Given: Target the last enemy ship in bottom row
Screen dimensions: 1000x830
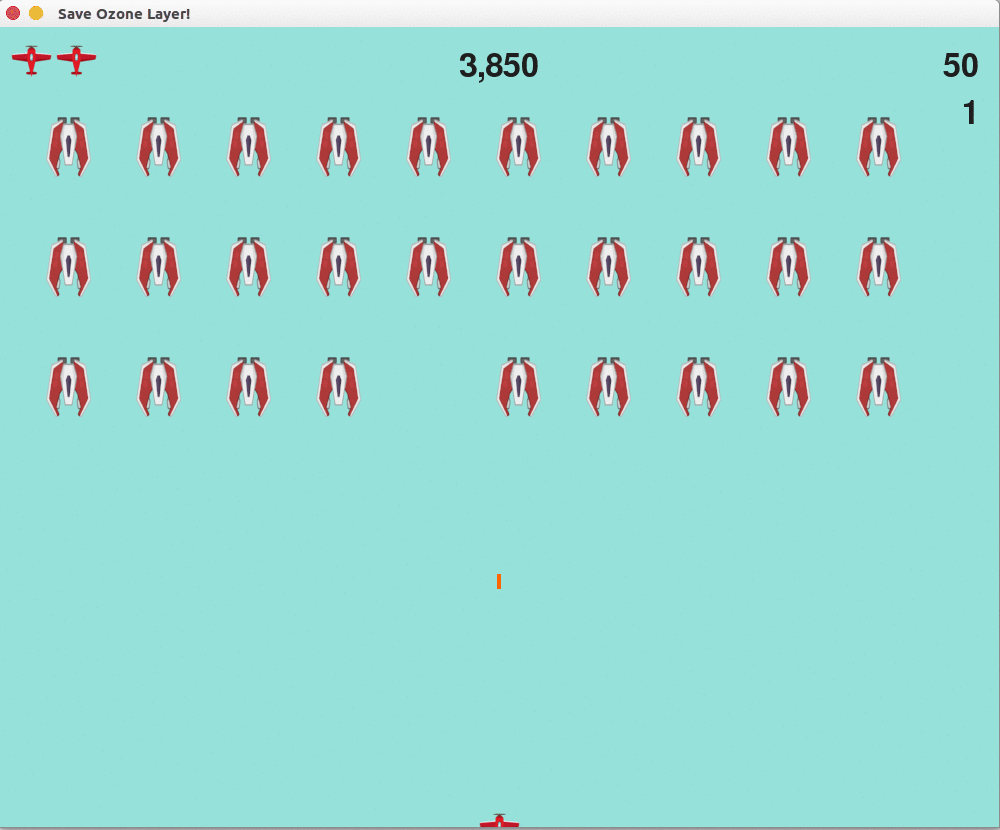Looking at the screenshot, I should pos(878,387).
